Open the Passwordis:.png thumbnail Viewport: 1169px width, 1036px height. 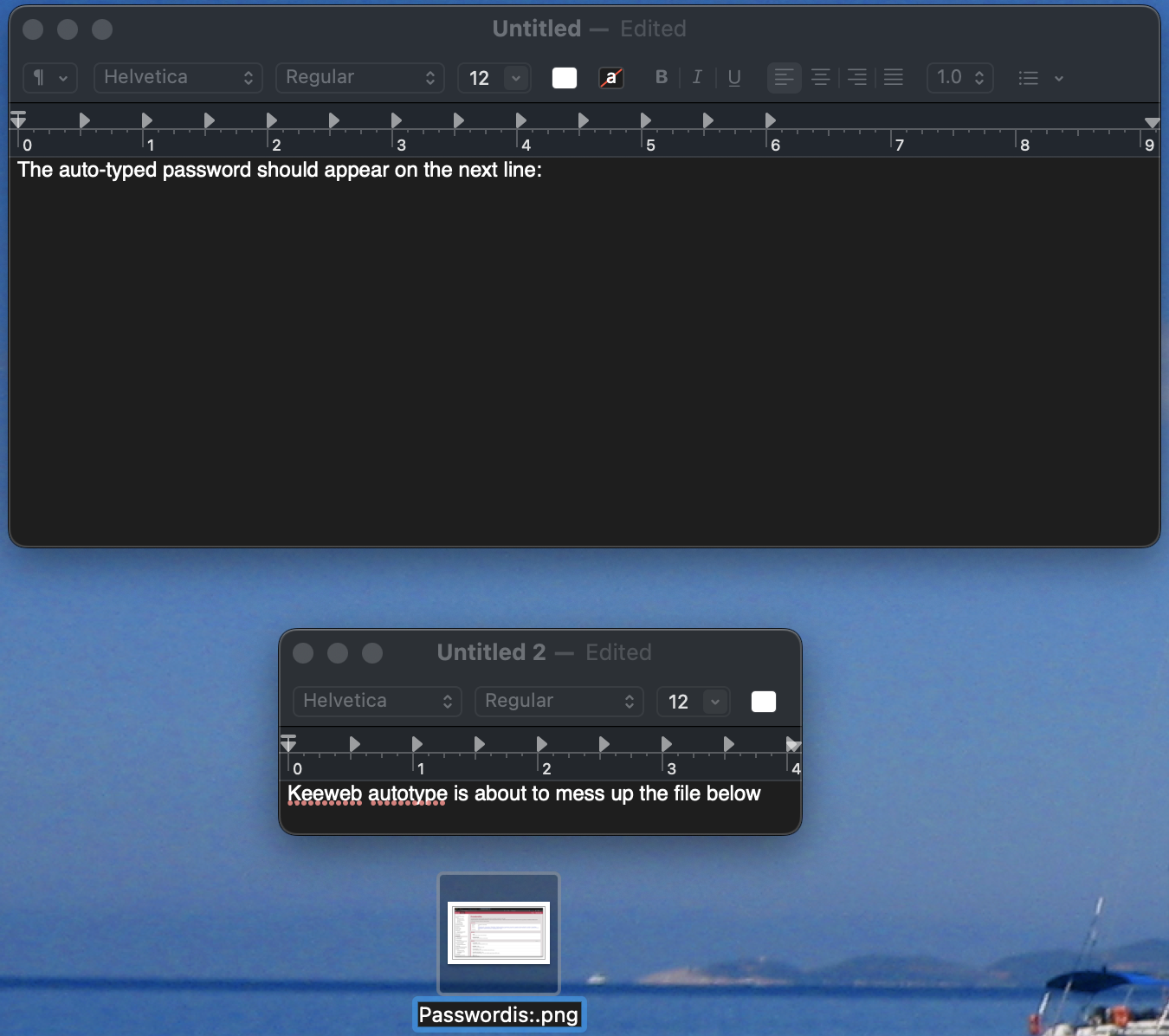500,934
